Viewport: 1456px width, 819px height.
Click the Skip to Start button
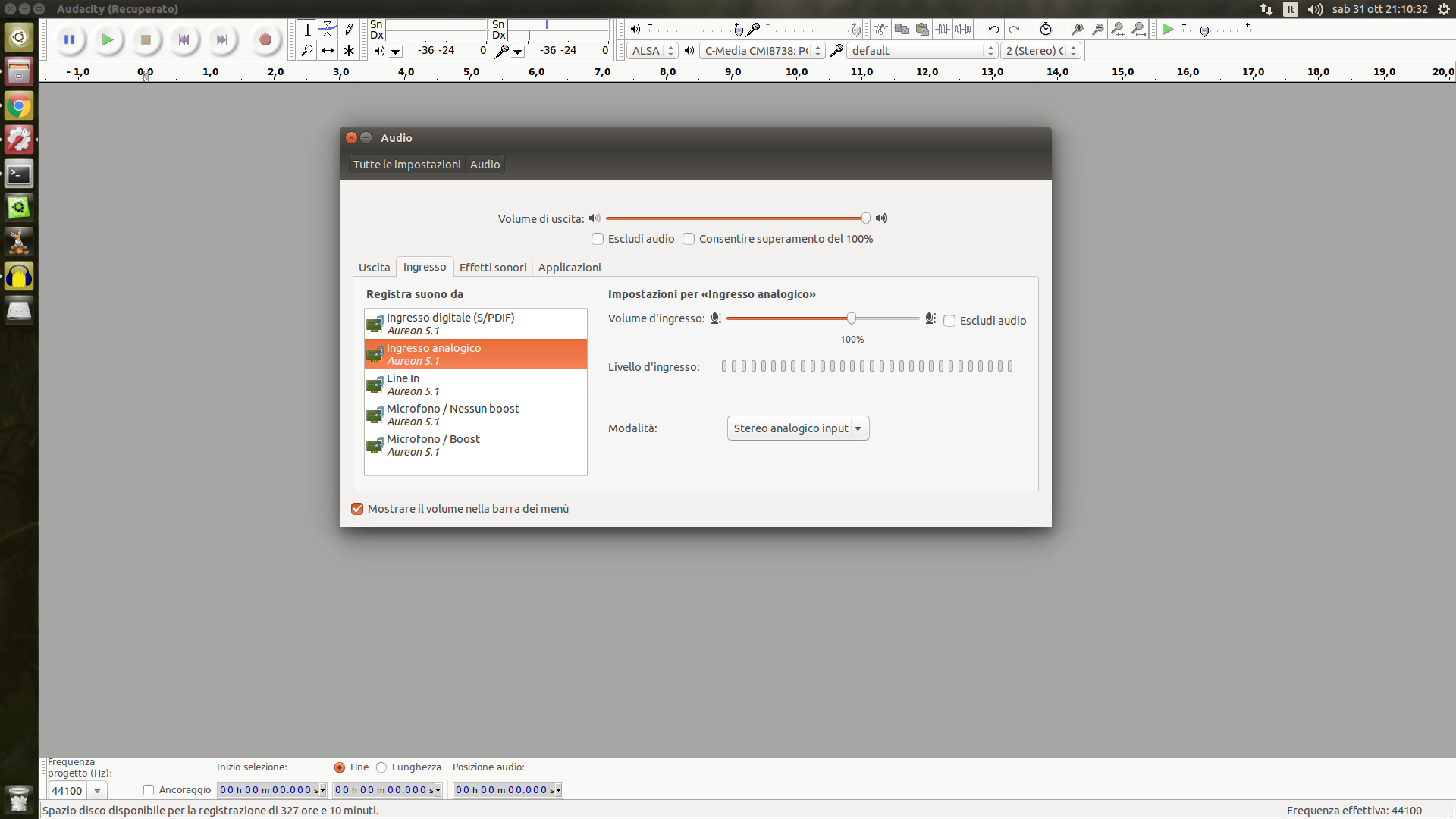coord(183,39)
